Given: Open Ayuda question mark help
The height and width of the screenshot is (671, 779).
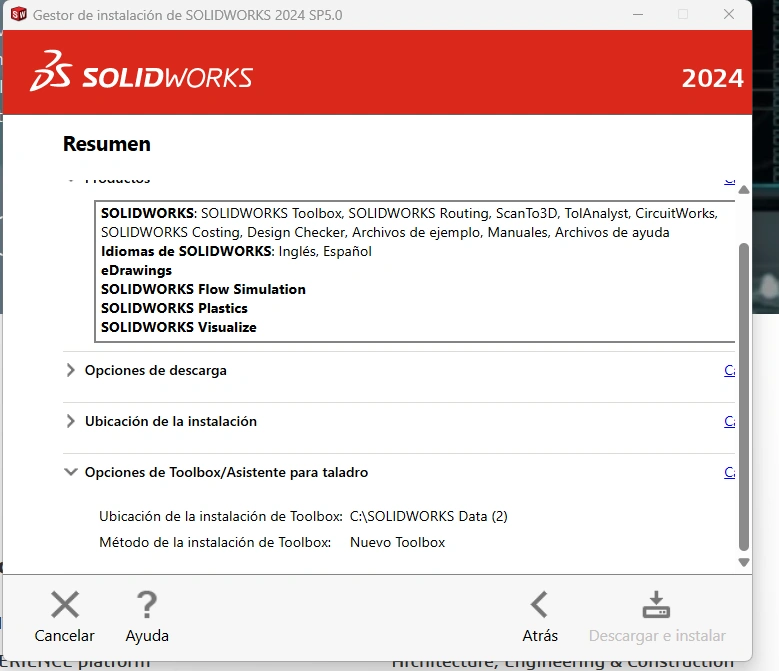Looking at the screenshot, I should pyautogui.click(x=147, y=604).
